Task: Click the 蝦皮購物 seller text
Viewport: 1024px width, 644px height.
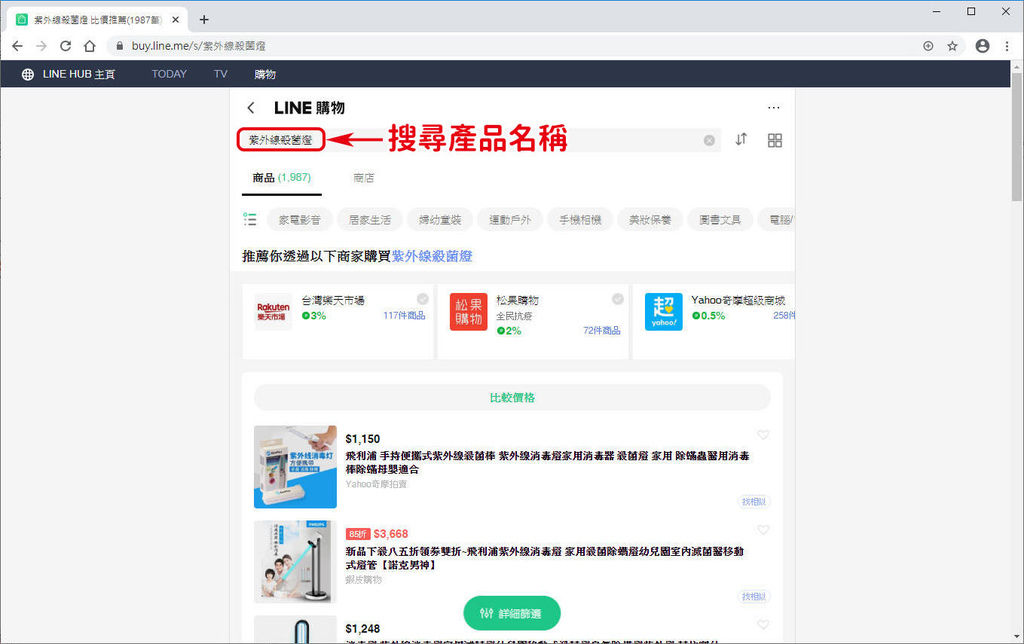Action: pyautogui.click(x=364, y=579)
